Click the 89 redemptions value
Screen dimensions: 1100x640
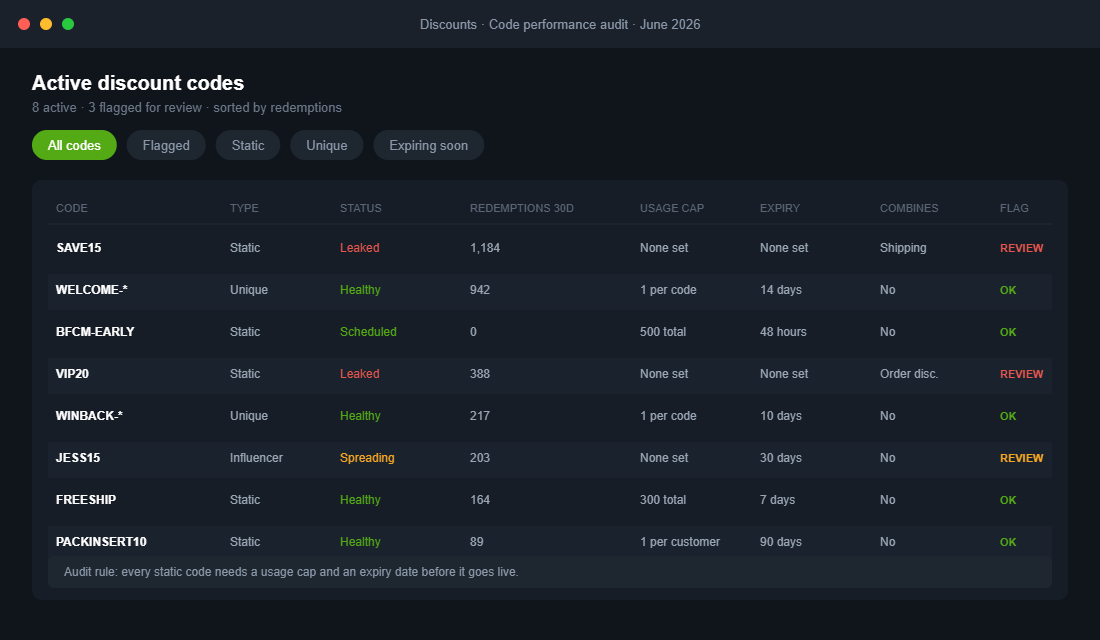pyautogui.click(x=477, y=542)
